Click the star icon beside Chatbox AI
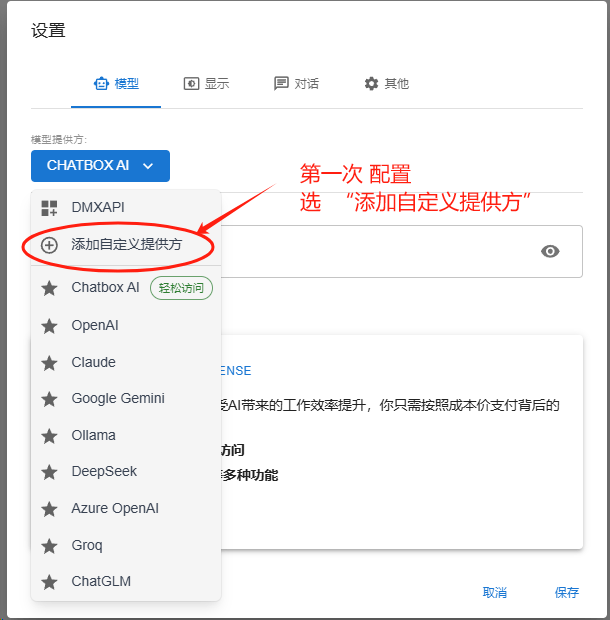The width and height of the screenshot is (610, 620). click(x=49, y=288)
